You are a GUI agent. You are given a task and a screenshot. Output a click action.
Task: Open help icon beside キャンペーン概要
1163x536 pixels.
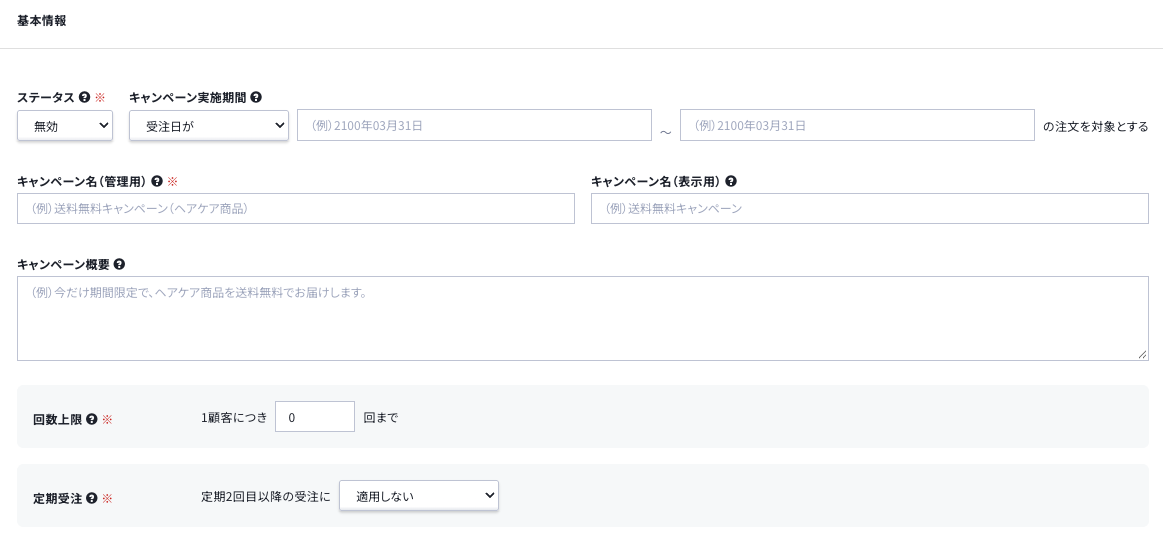coord(119,264)
